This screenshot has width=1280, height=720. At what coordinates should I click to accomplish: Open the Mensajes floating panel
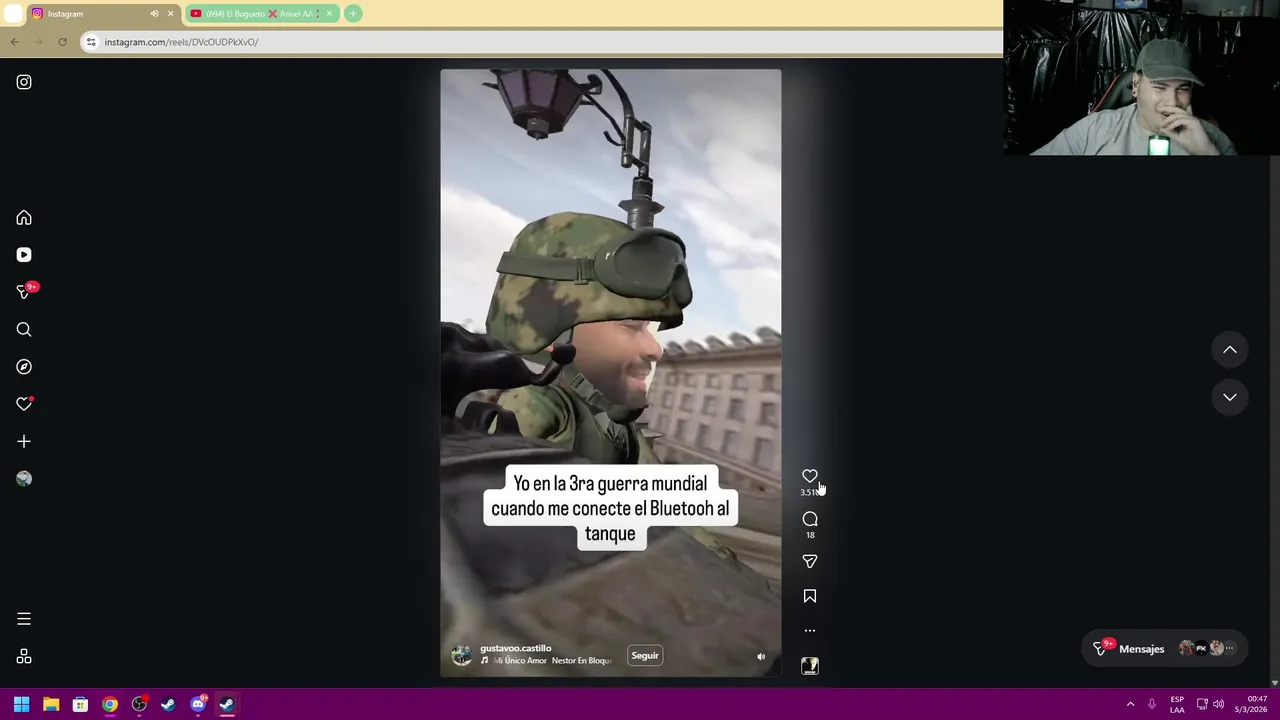coord(1164,649)
